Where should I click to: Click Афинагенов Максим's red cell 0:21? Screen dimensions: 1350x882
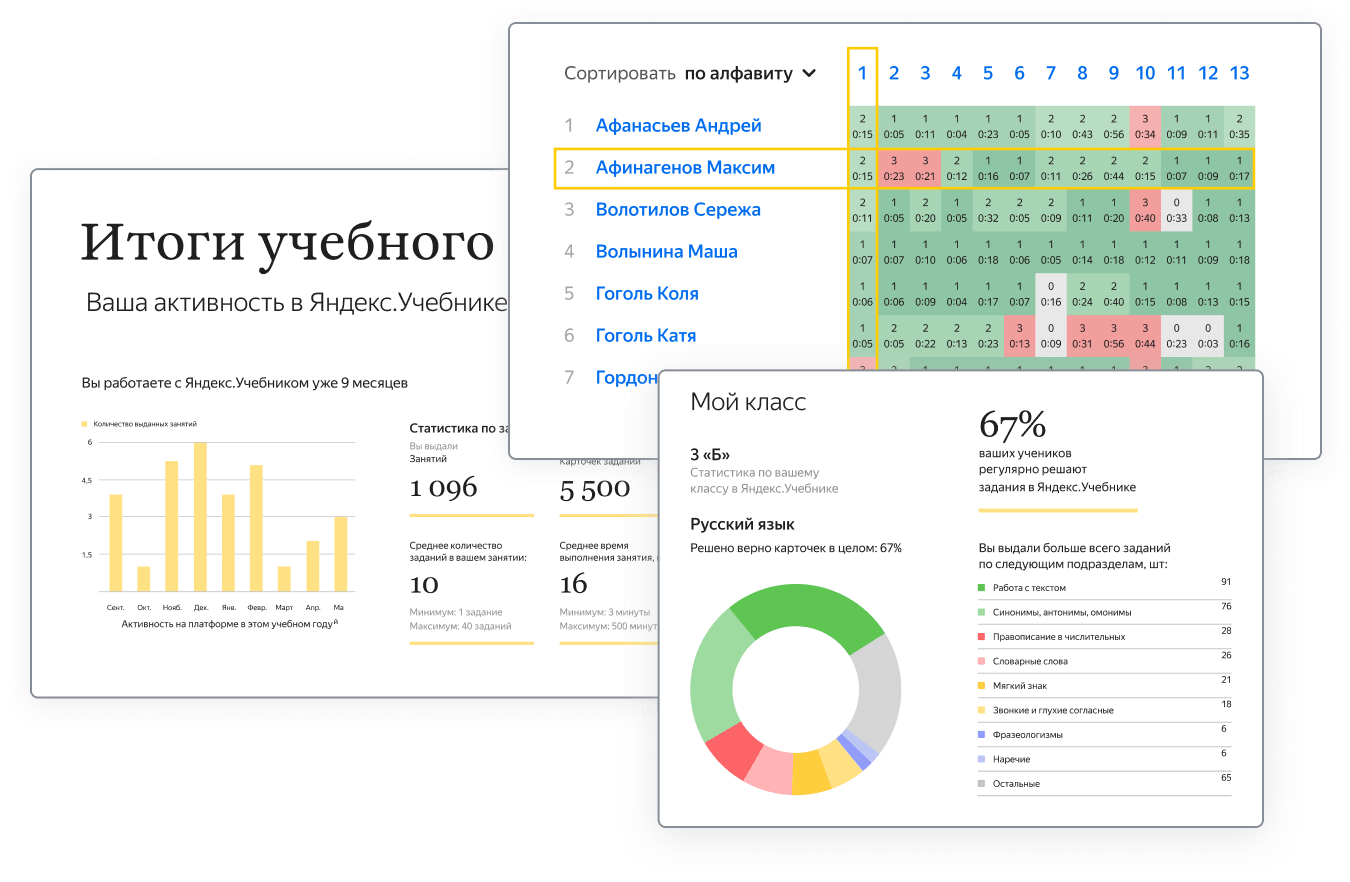925,168
